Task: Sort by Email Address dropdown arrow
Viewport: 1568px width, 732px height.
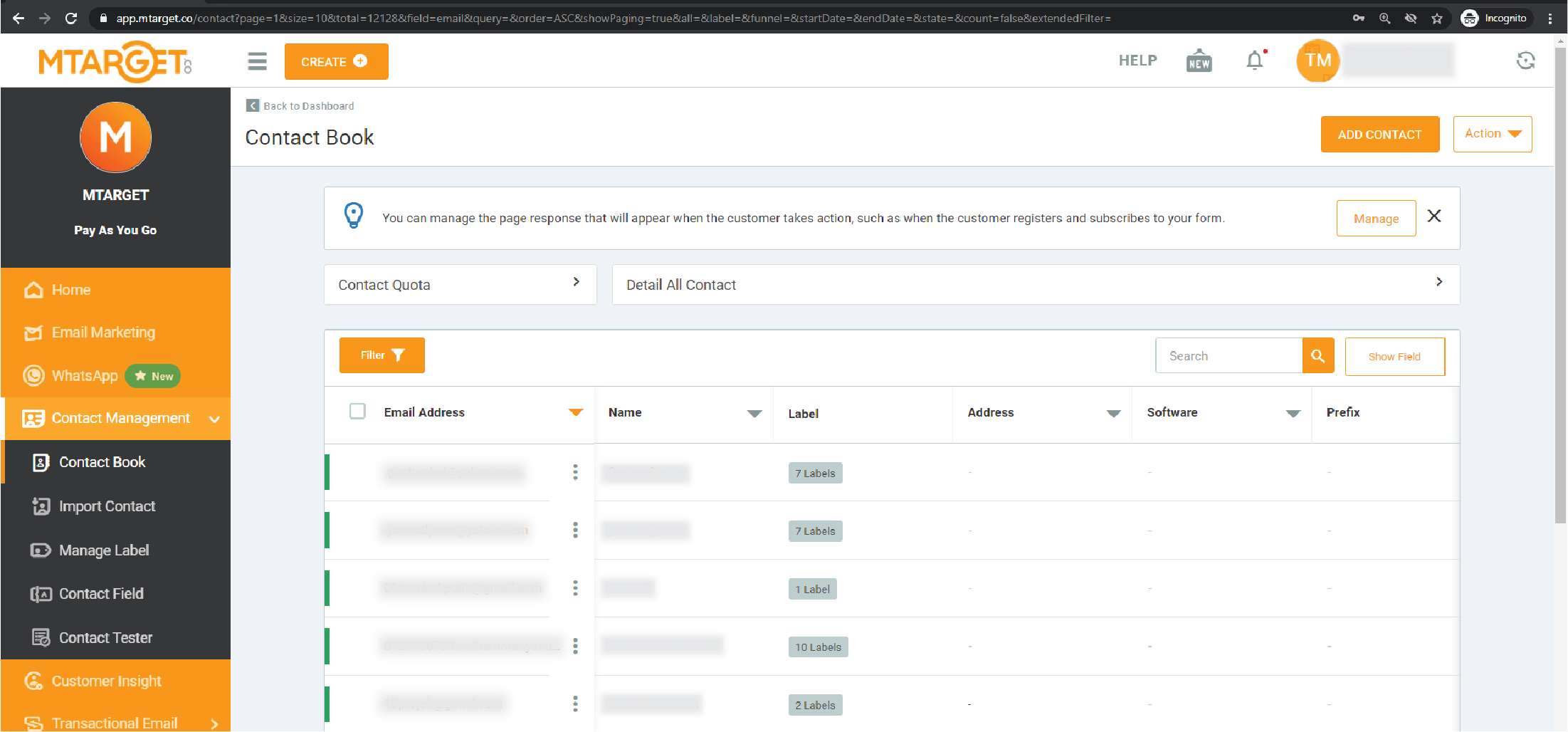Action: click(x=576, y=412)
